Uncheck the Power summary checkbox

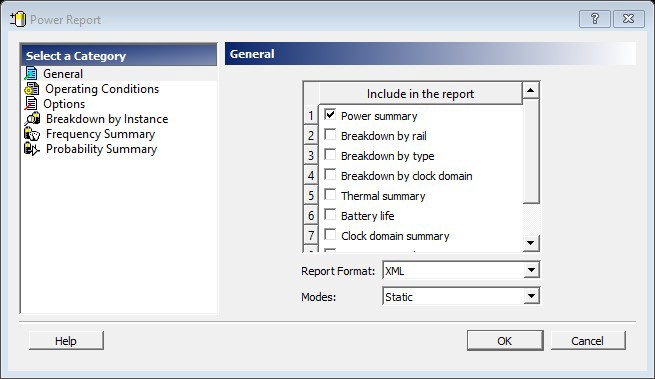click(330, 114)
